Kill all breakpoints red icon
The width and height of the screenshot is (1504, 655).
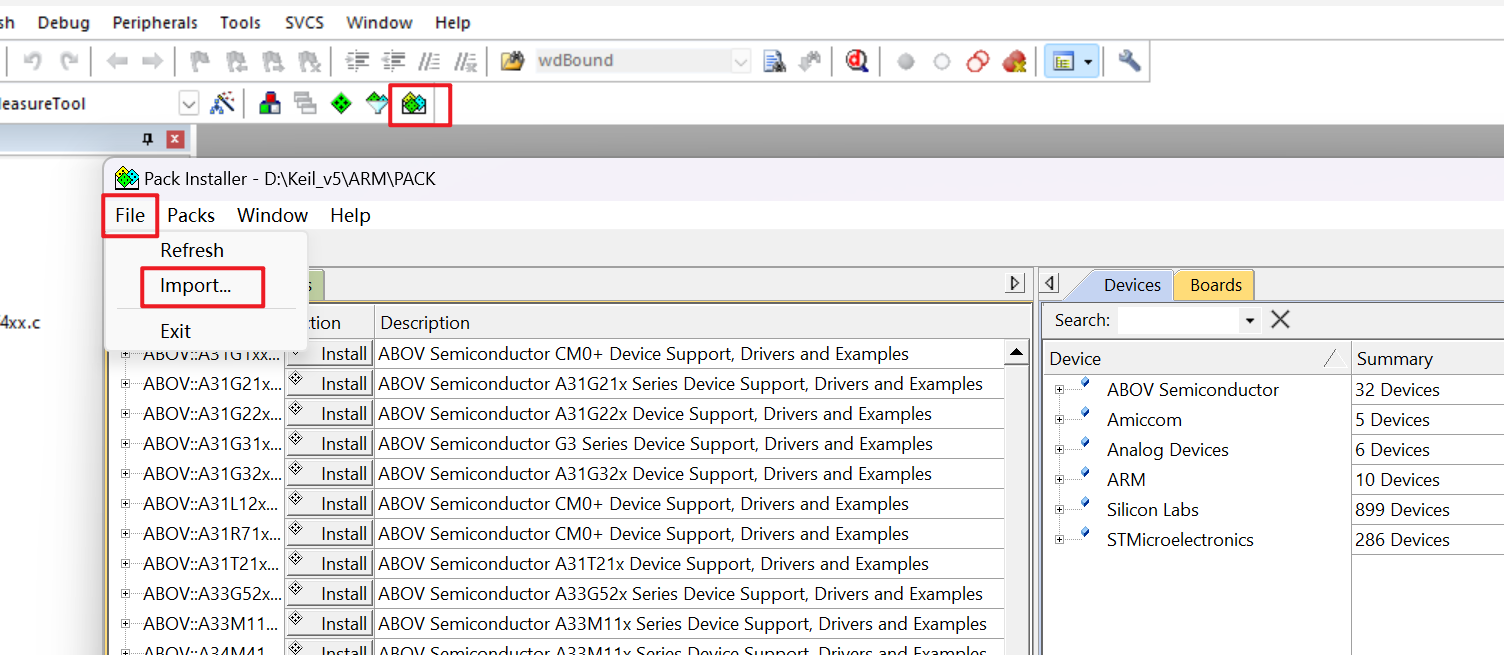(1014, 61)
